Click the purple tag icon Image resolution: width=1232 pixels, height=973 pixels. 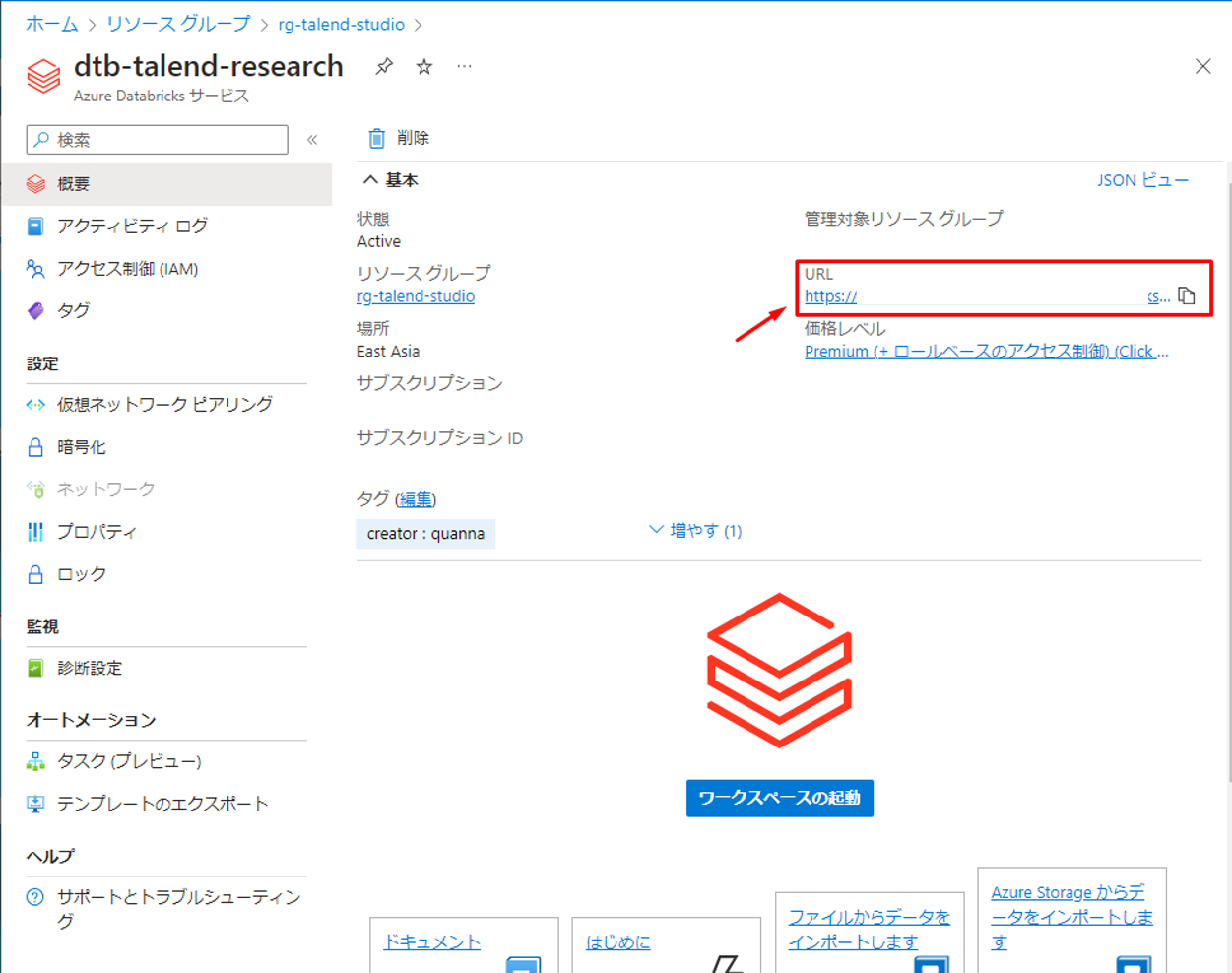pyautogui.click(x=35, y=310)
